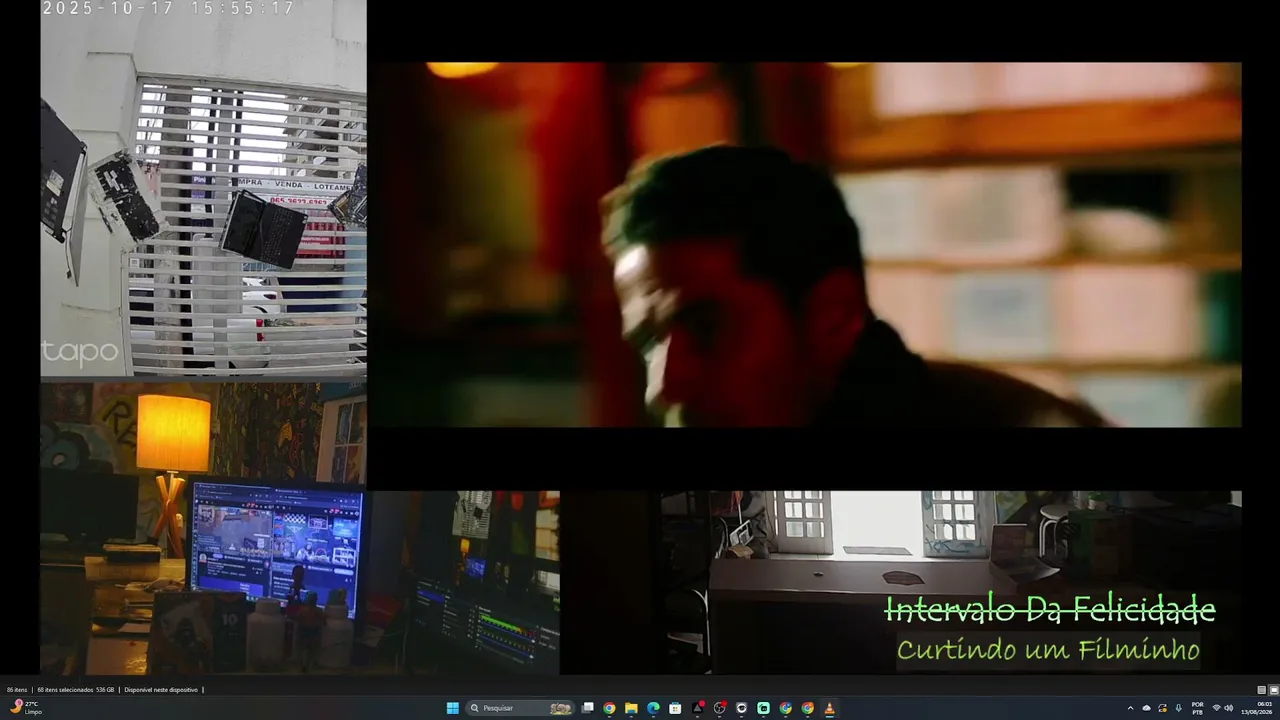
Task: Click the 2025-10-17 camera timestamp
Action: point(168,9)
